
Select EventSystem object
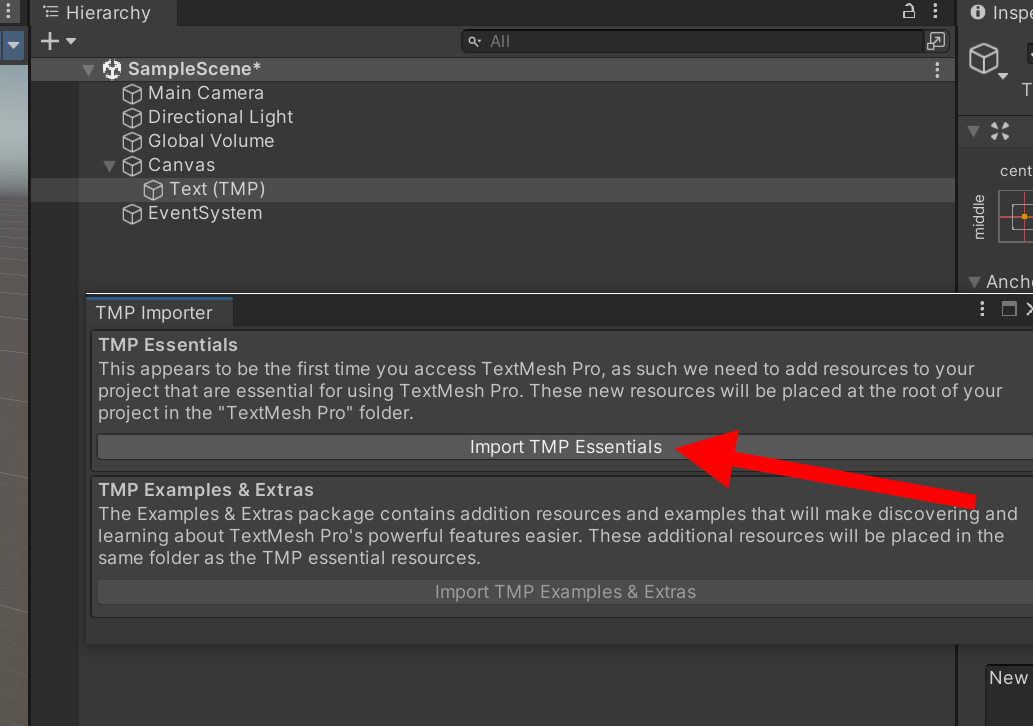(205, 213)
